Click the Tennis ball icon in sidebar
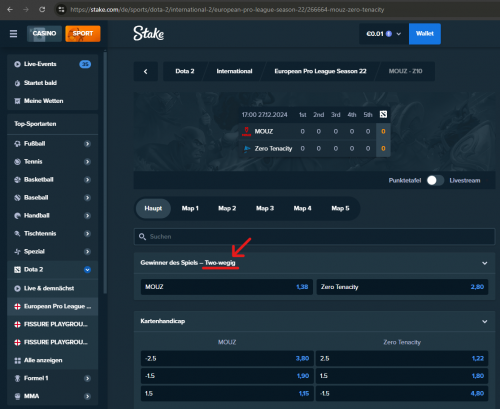Viewport: 500px width, 409px height. click(17, 162)
